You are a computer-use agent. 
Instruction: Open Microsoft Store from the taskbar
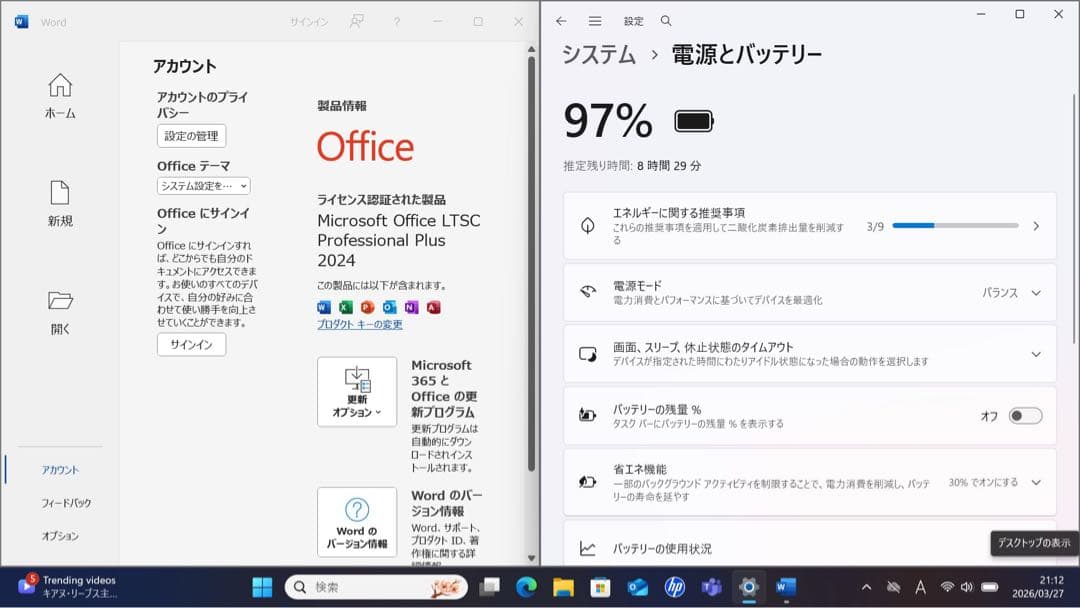point(601,587)
